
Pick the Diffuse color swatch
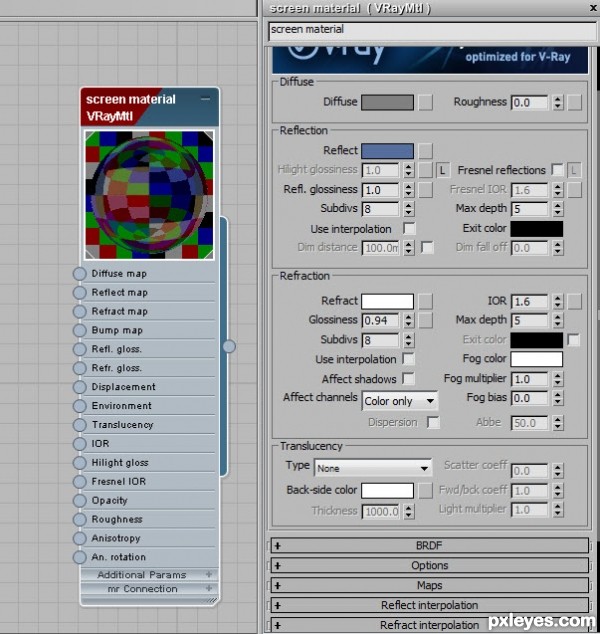[x=387, y=102]
